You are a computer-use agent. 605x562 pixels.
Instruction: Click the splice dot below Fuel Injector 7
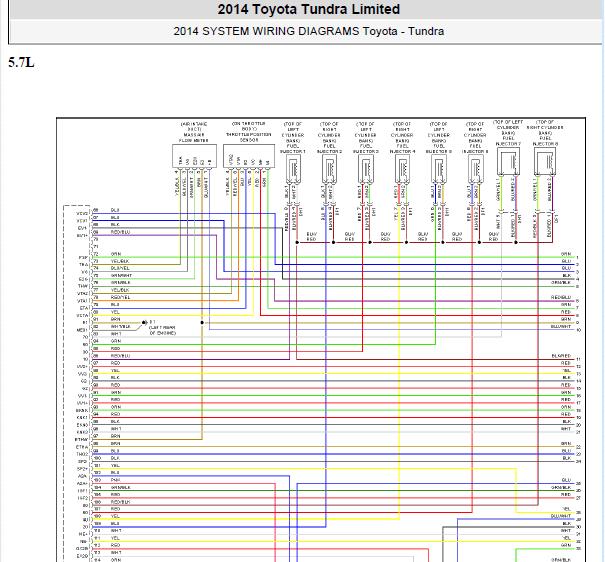pos(516,243)
